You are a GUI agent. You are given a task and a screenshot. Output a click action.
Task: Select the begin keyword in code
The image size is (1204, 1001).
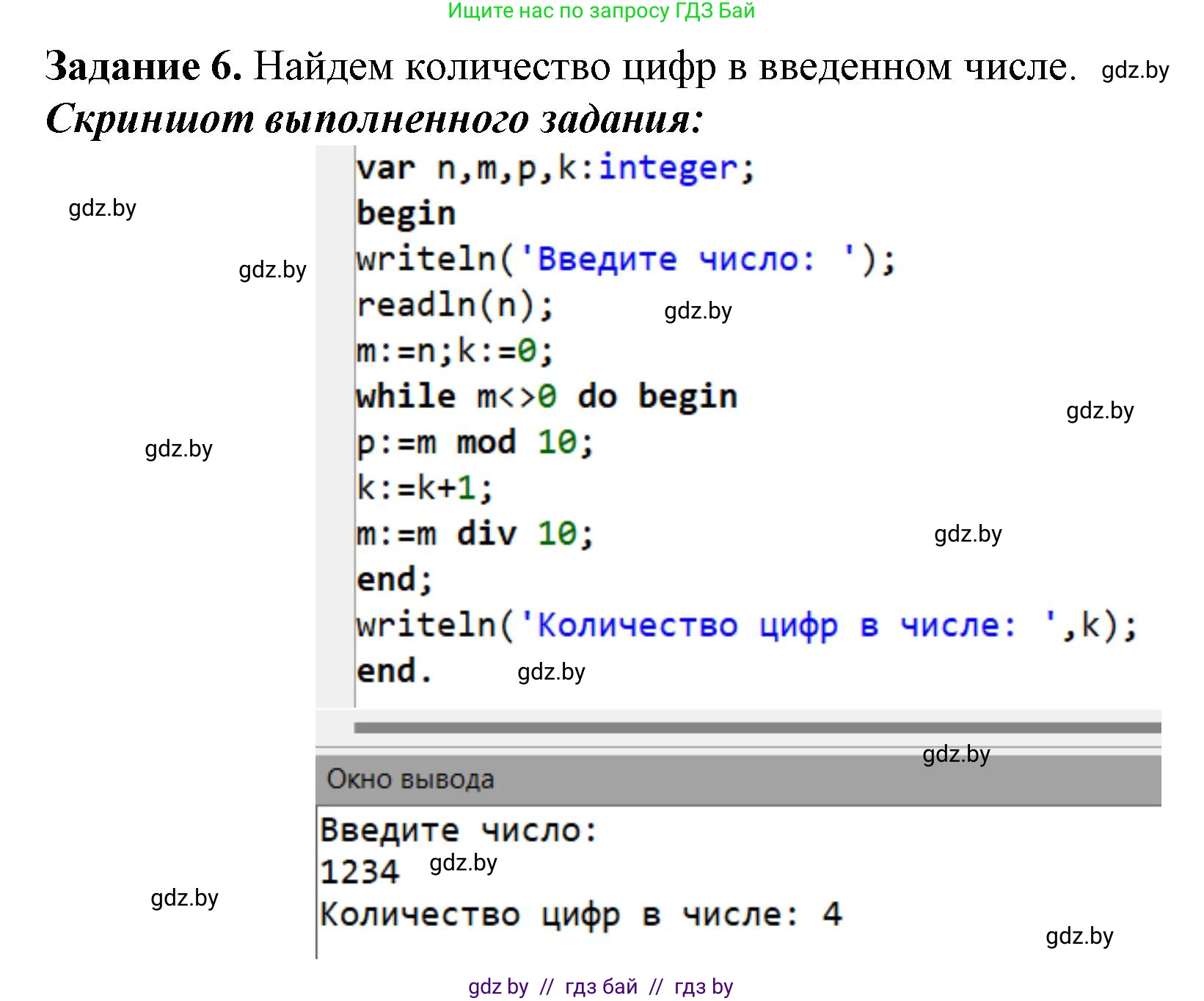[404, 213]
